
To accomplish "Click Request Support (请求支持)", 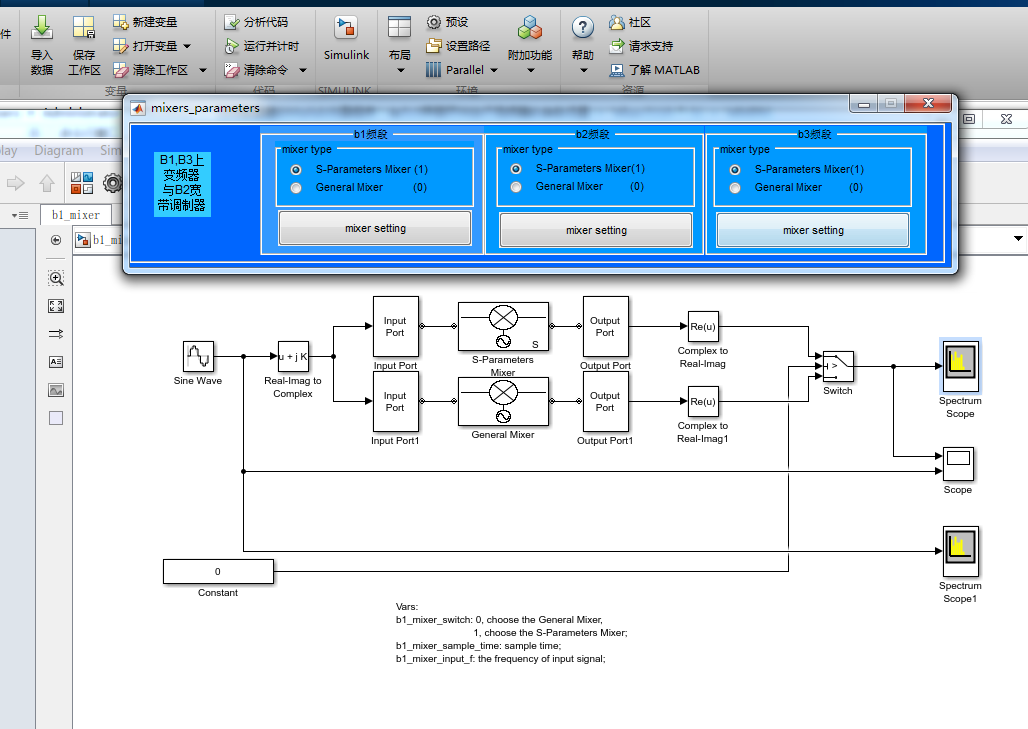I will click(641, 46).
